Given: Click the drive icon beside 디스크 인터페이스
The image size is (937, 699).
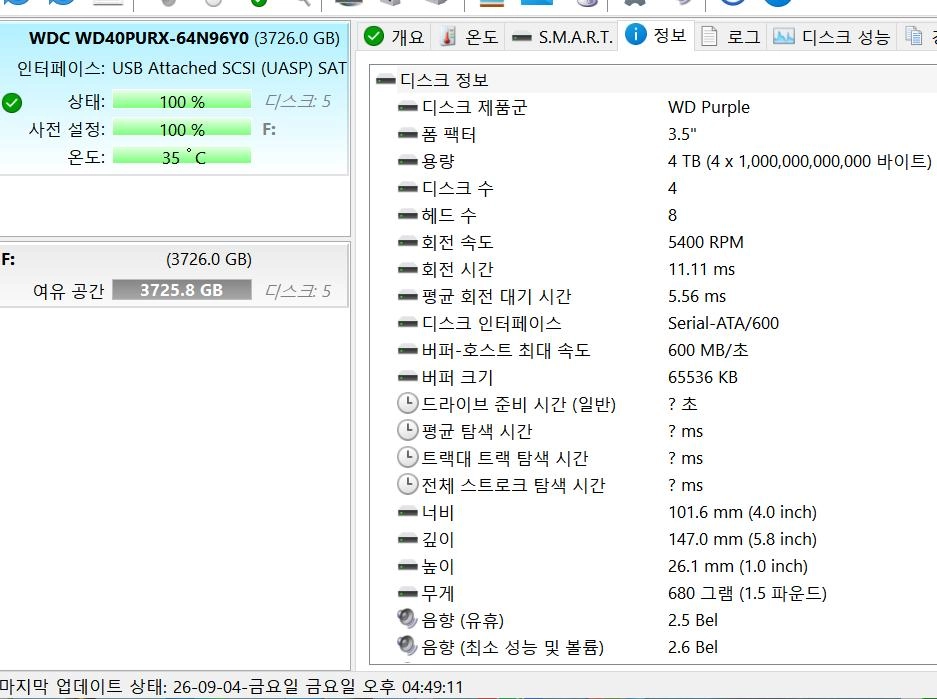Looking at the screenshot, I should point(408,323).
